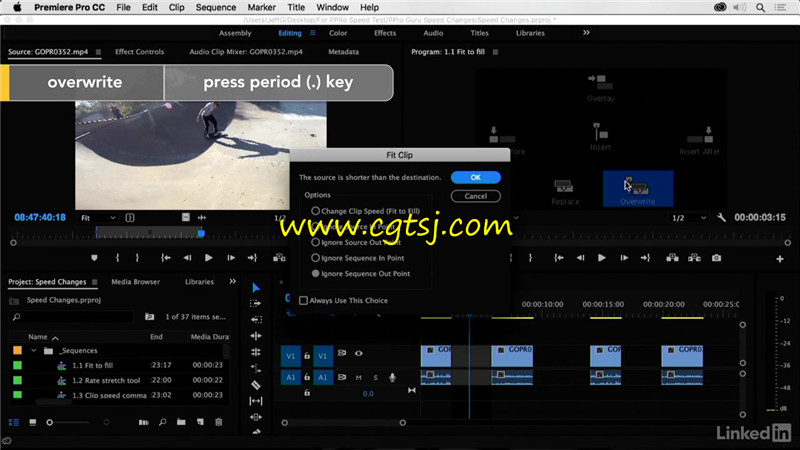Viewport: 800px width, 450px height.
Task: Open Program panel menu
Action: coord(495,52)
